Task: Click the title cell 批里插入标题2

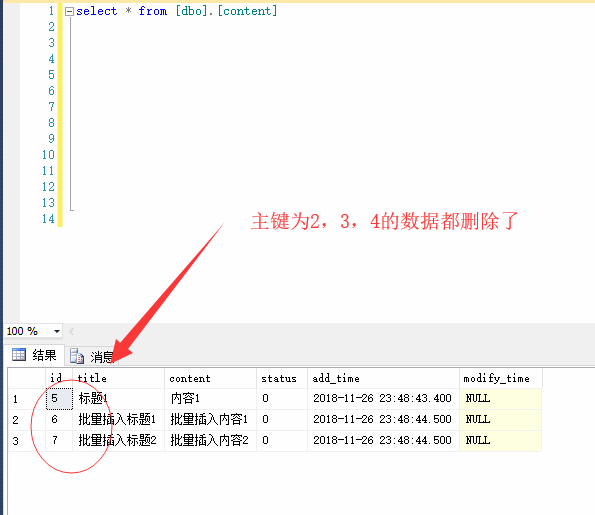Action: coord(118,440)
